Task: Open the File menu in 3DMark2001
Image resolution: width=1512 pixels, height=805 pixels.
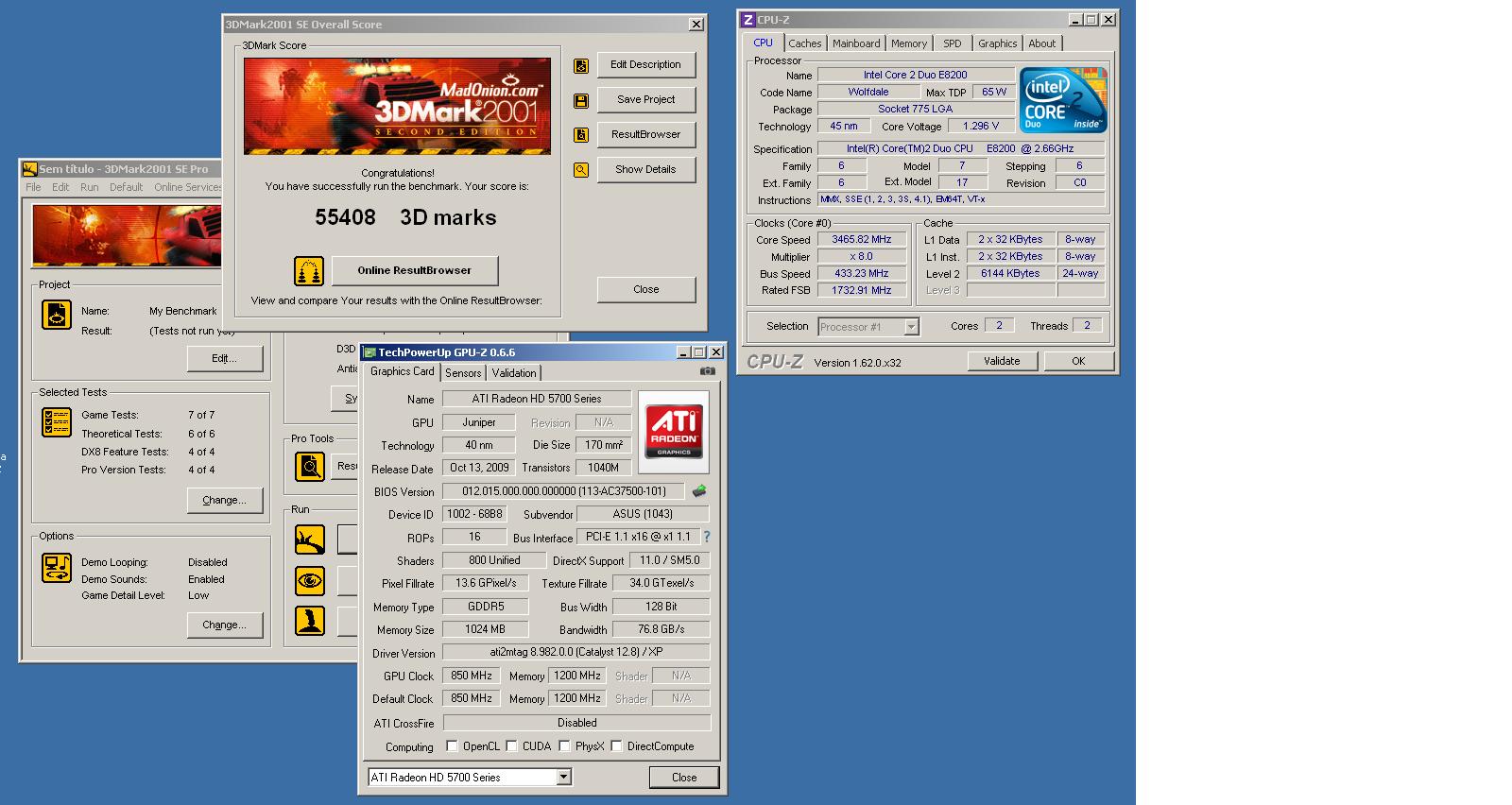Action: tap(33, 187)
